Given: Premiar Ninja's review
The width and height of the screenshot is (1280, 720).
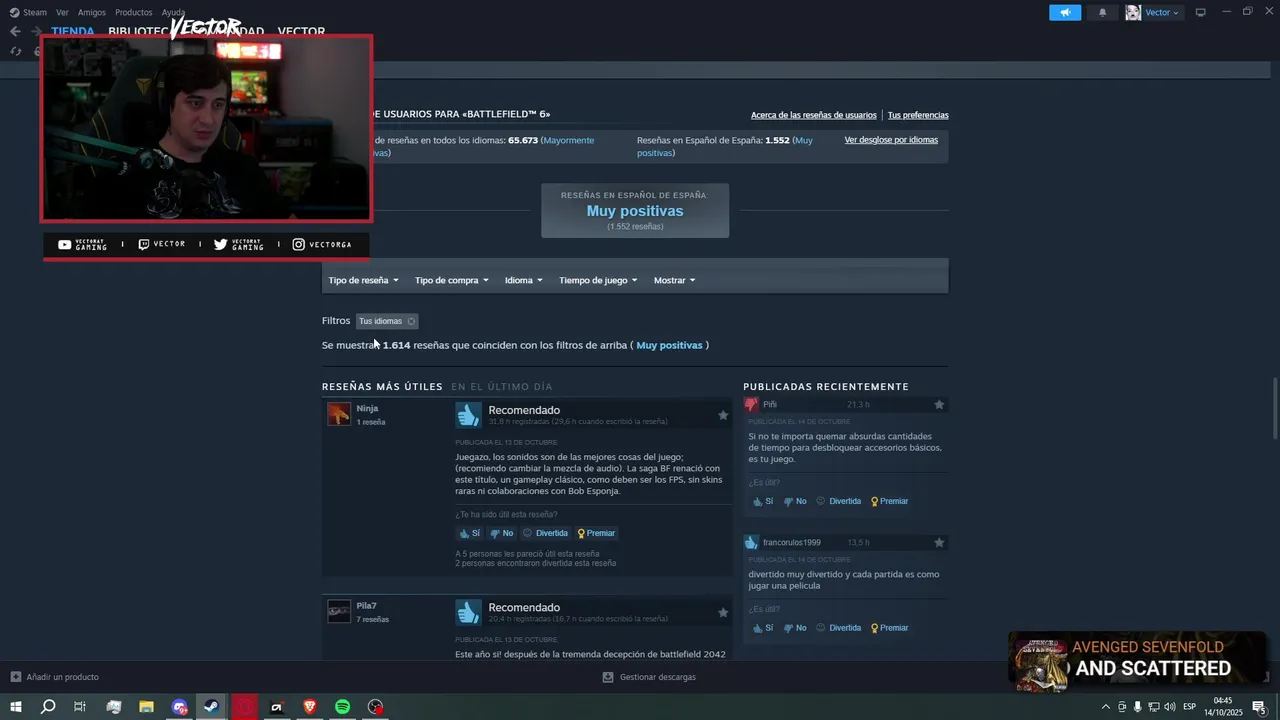Looking at the screenshot, I should coord(596,533).
